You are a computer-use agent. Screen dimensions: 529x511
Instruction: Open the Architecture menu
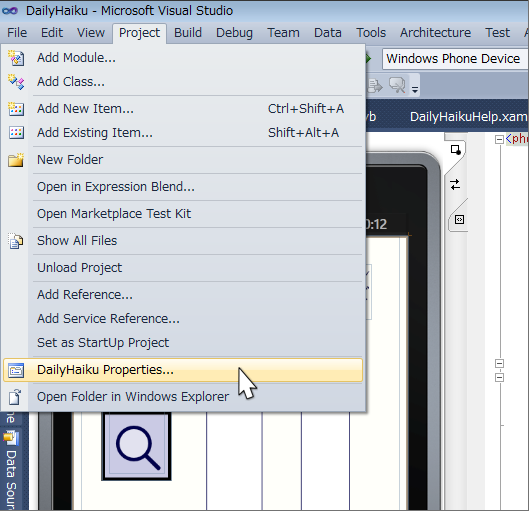(435, 33)
